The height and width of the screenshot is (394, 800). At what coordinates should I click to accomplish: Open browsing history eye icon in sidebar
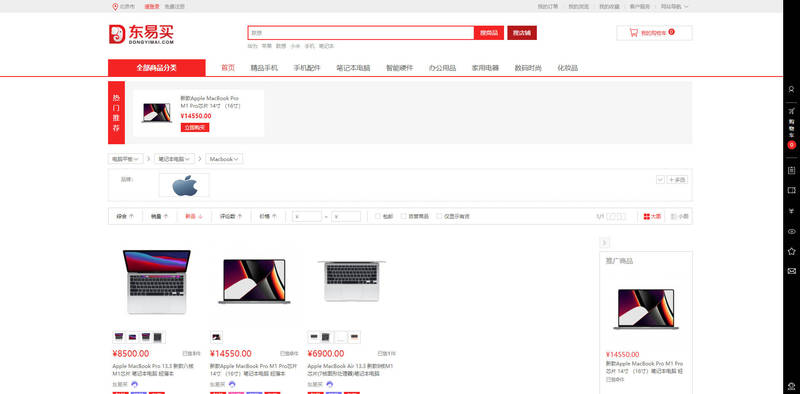[791, 231]
